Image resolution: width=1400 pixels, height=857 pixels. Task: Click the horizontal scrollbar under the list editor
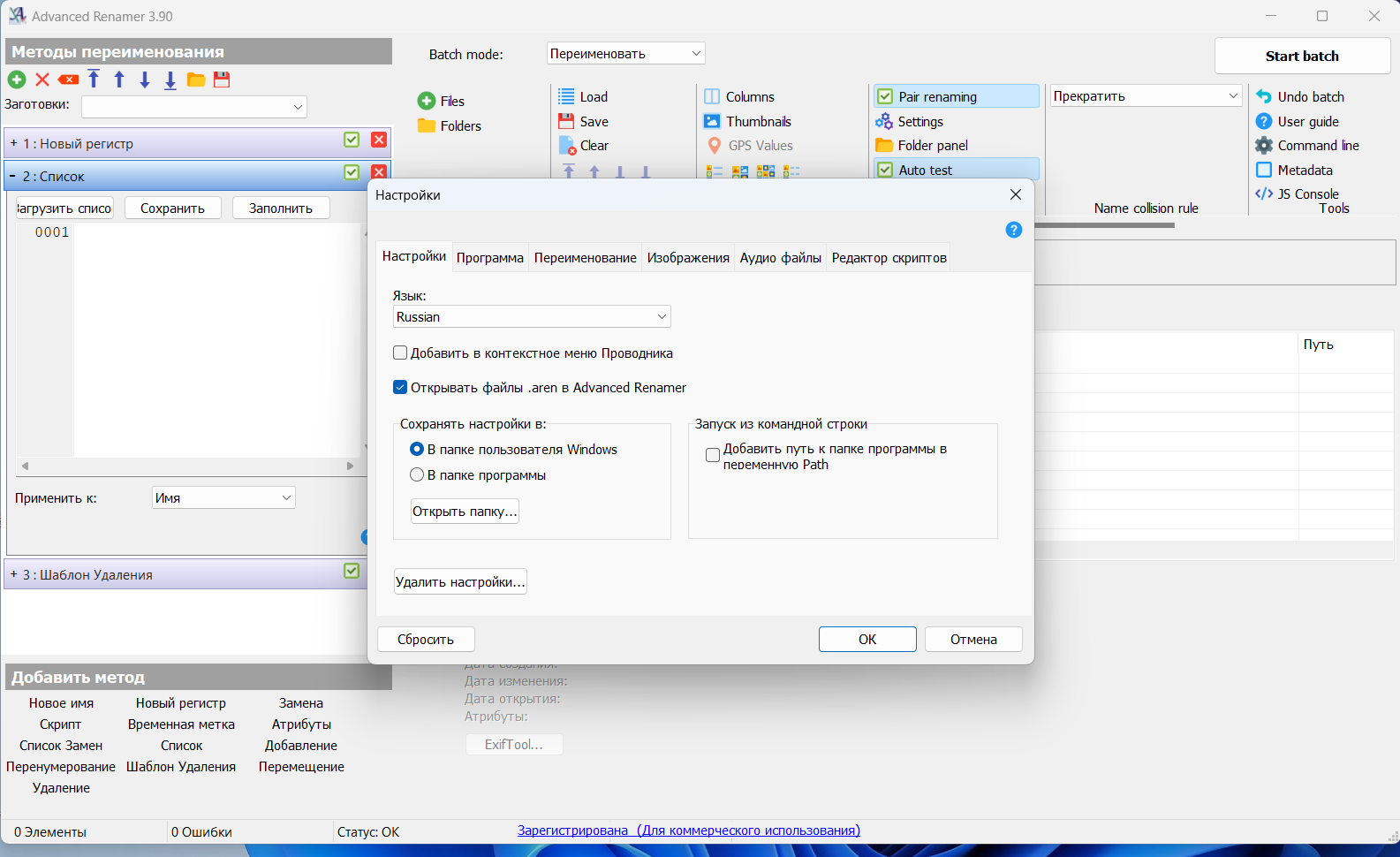[187, 466]
